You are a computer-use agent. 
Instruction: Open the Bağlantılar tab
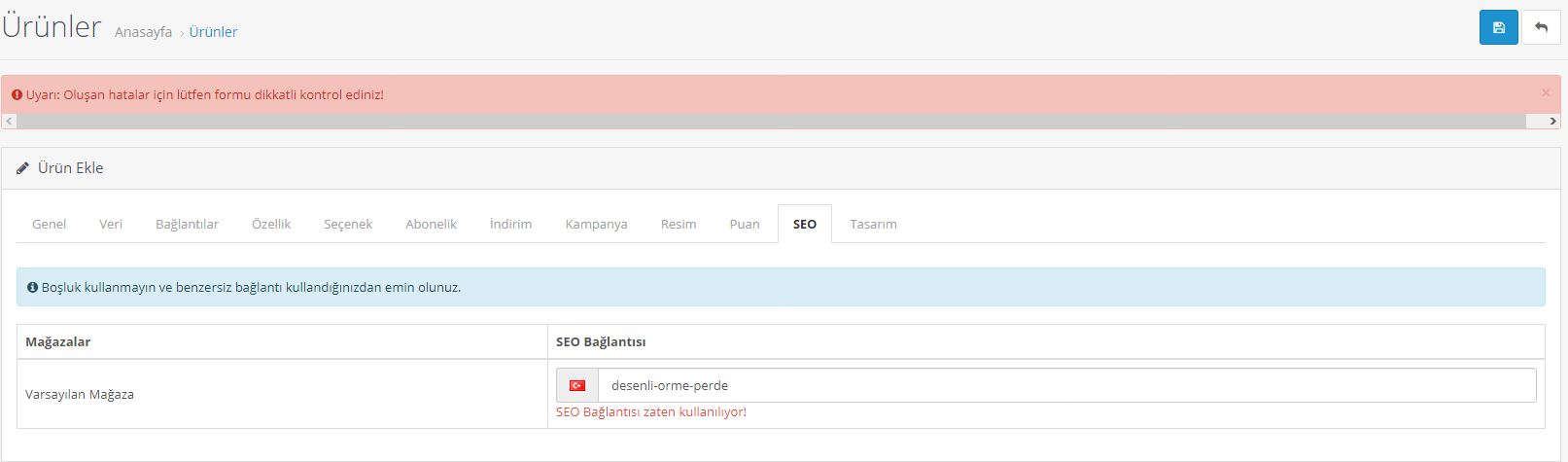click(x=187, y=224)
